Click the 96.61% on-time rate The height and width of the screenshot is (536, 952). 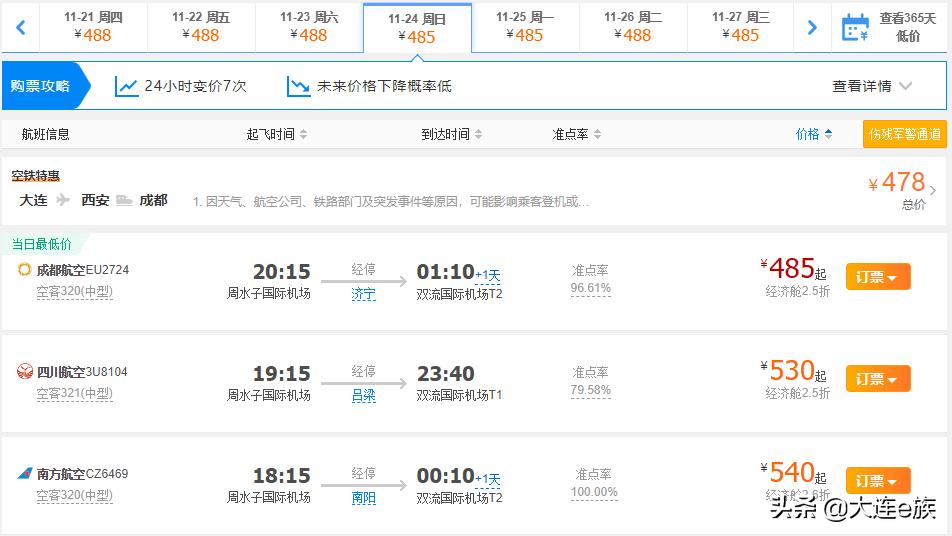pyautogui.click(x=590, y=288)
